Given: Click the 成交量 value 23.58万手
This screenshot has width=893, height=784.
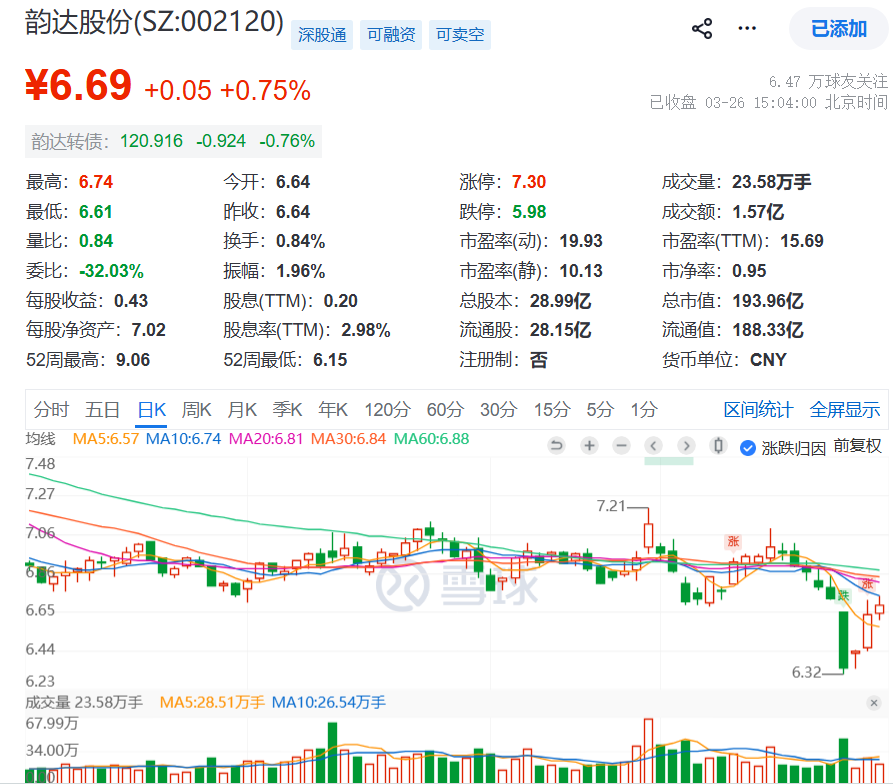Looking at the screenshot, I should tap(771, 182).
